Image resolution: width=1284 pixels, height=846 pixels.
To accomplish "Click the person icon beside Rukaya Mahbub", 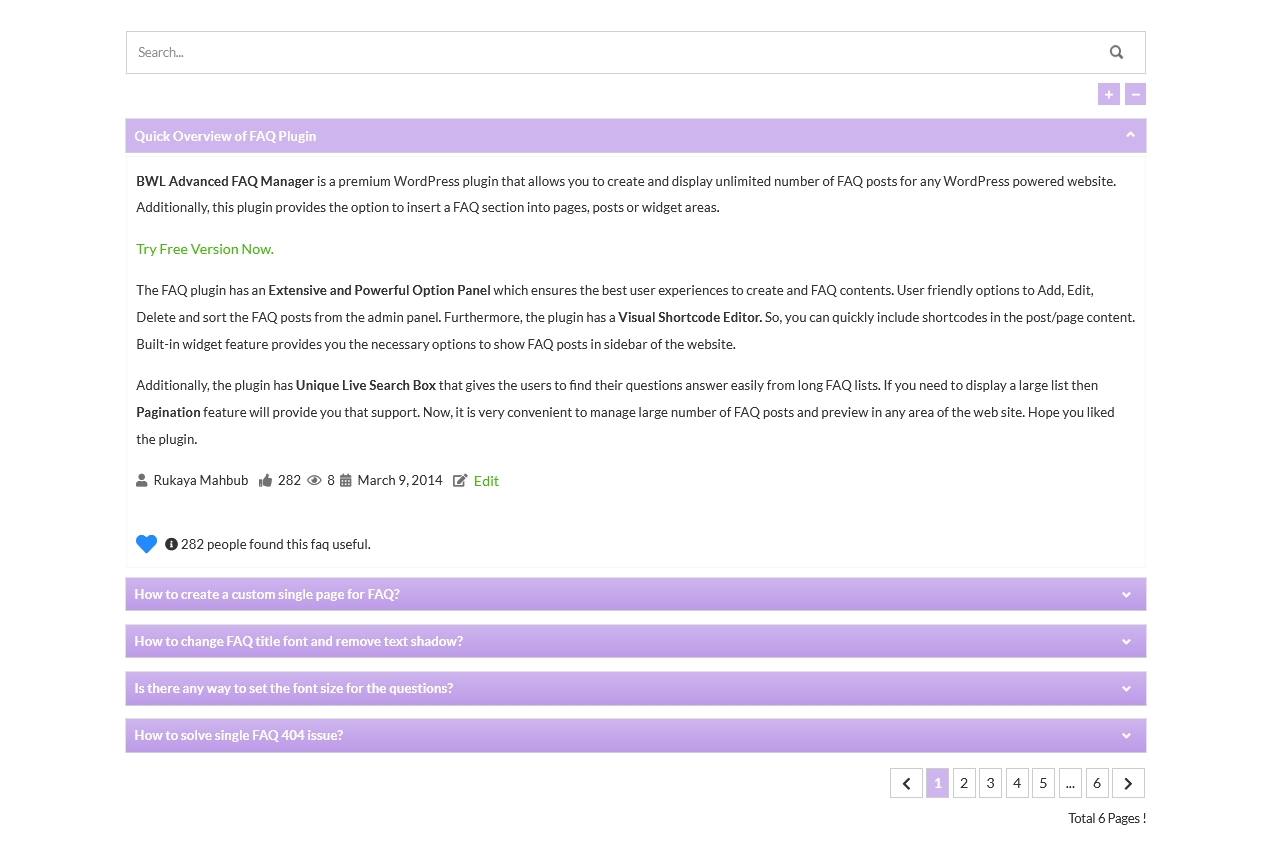I will click(143, 480).
